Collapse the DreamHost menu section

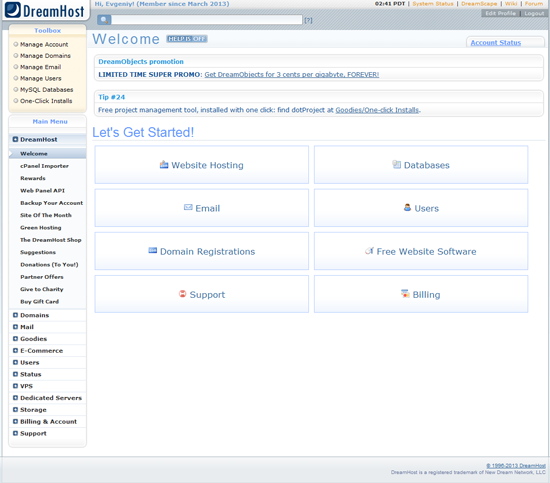click(47, 139)
